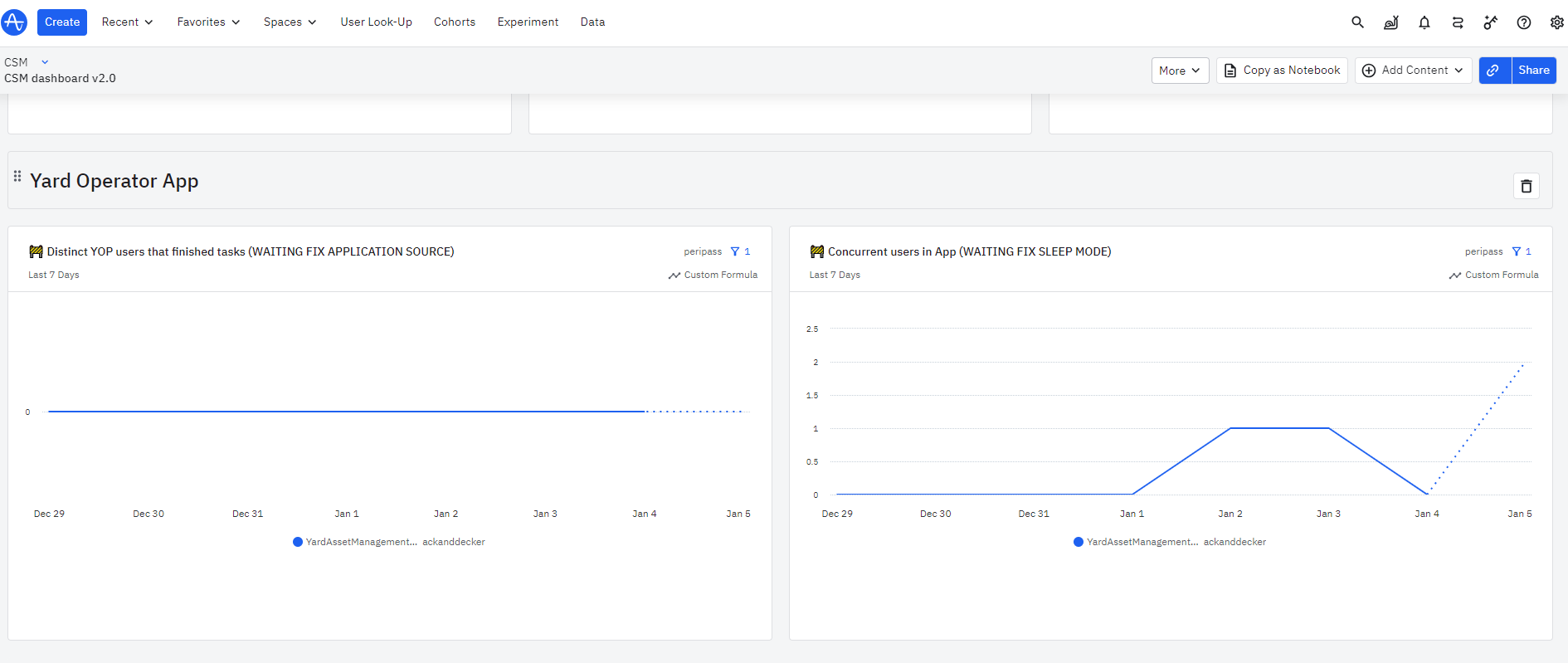Grab the Yard Operator App drag handle
This screenshot has width=1568, height=663.
17,176
